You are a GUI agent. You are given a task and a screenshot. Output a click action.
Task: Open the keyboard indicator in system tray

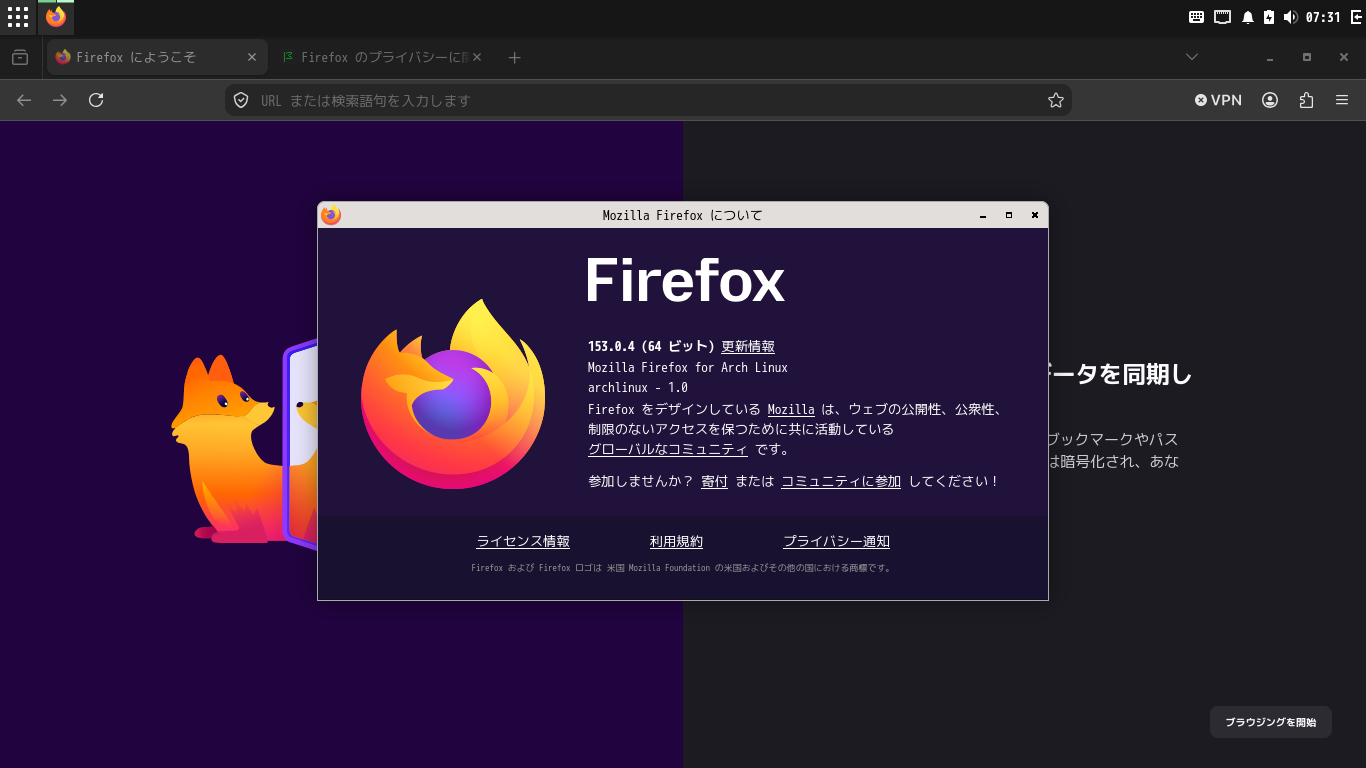point(1196,17)
